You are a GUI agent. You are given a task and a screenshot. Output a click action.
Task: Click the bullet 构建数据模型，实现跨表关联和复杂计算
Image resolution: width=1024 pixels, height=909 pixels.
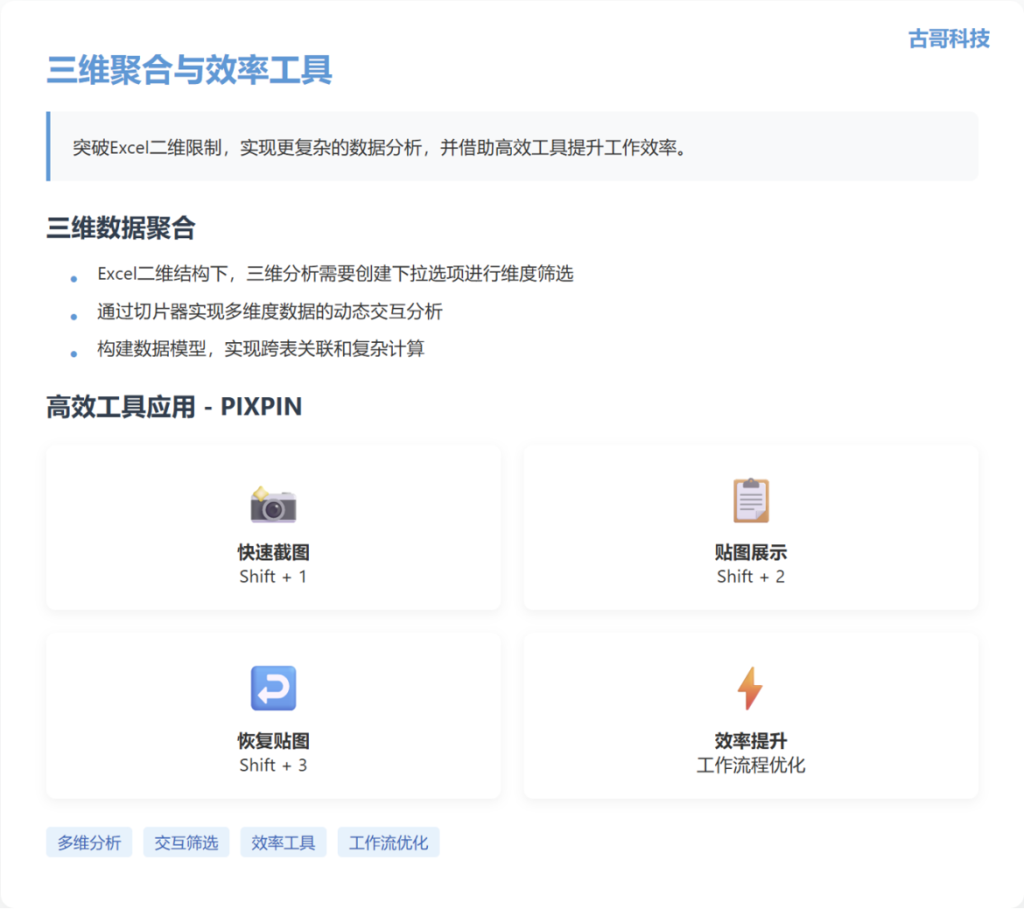[x=261, y=349]
